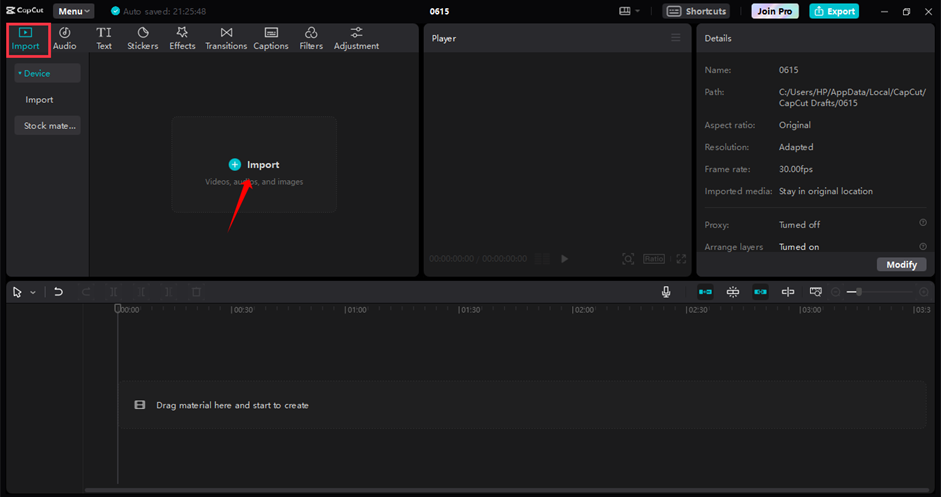The height and width of the screenshot is (497, 941).
Task: Click the Import plus icon
Action: tap(235, 164)
